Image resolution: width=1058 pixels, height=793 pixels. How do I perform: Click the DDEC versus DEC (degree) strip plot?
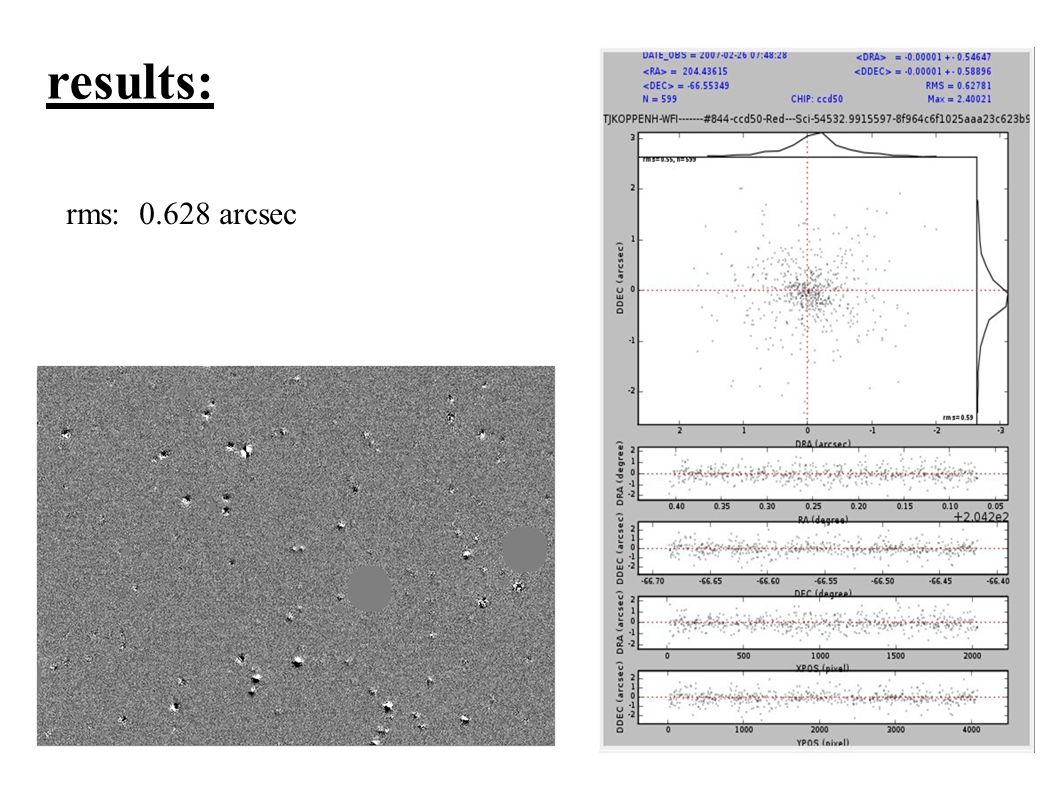pyautogui.click(x=823, y=548)
